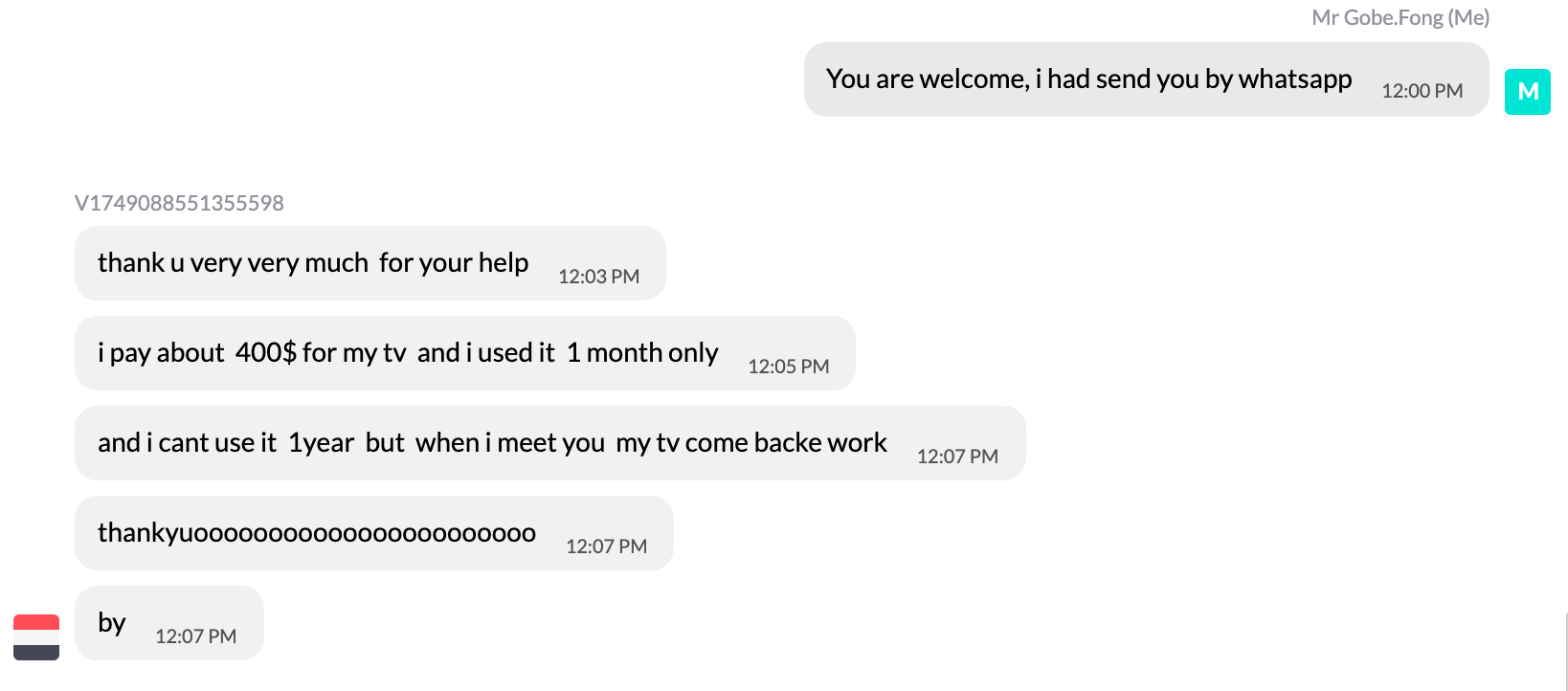Click the timestamp beside the 'backe work' message
The width and height of the screenshot is (1568, 691).
[x=957, y=457]
